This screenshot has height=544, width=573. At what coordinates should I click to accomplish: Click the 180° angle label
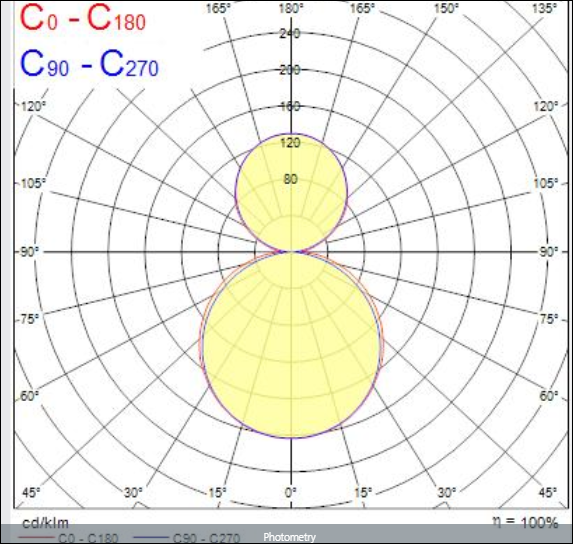291,8
